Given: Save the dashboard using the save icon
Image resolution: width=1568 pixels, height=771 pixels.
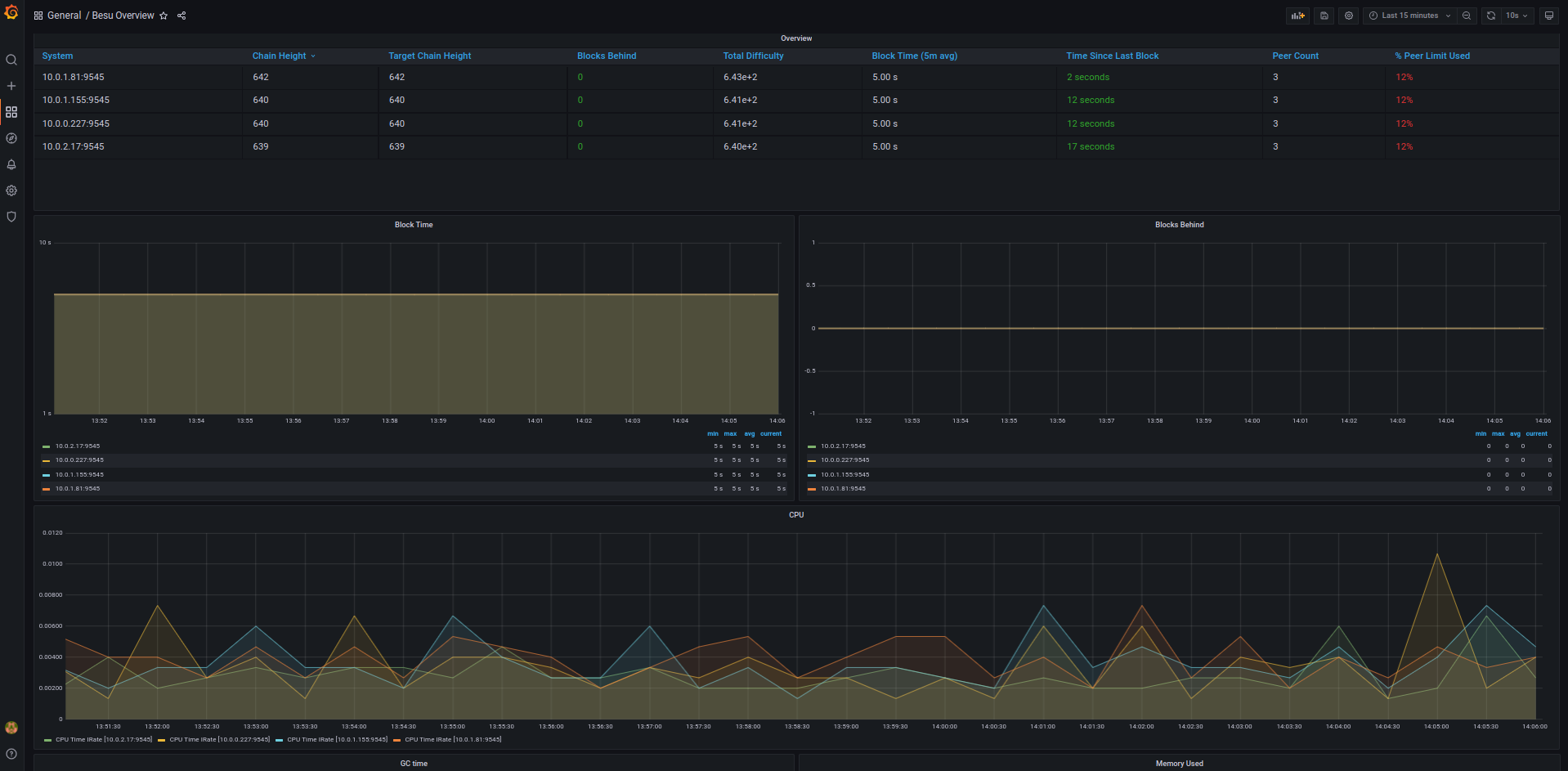Looking at the screenshot, I should click(x=1324, y=16).
